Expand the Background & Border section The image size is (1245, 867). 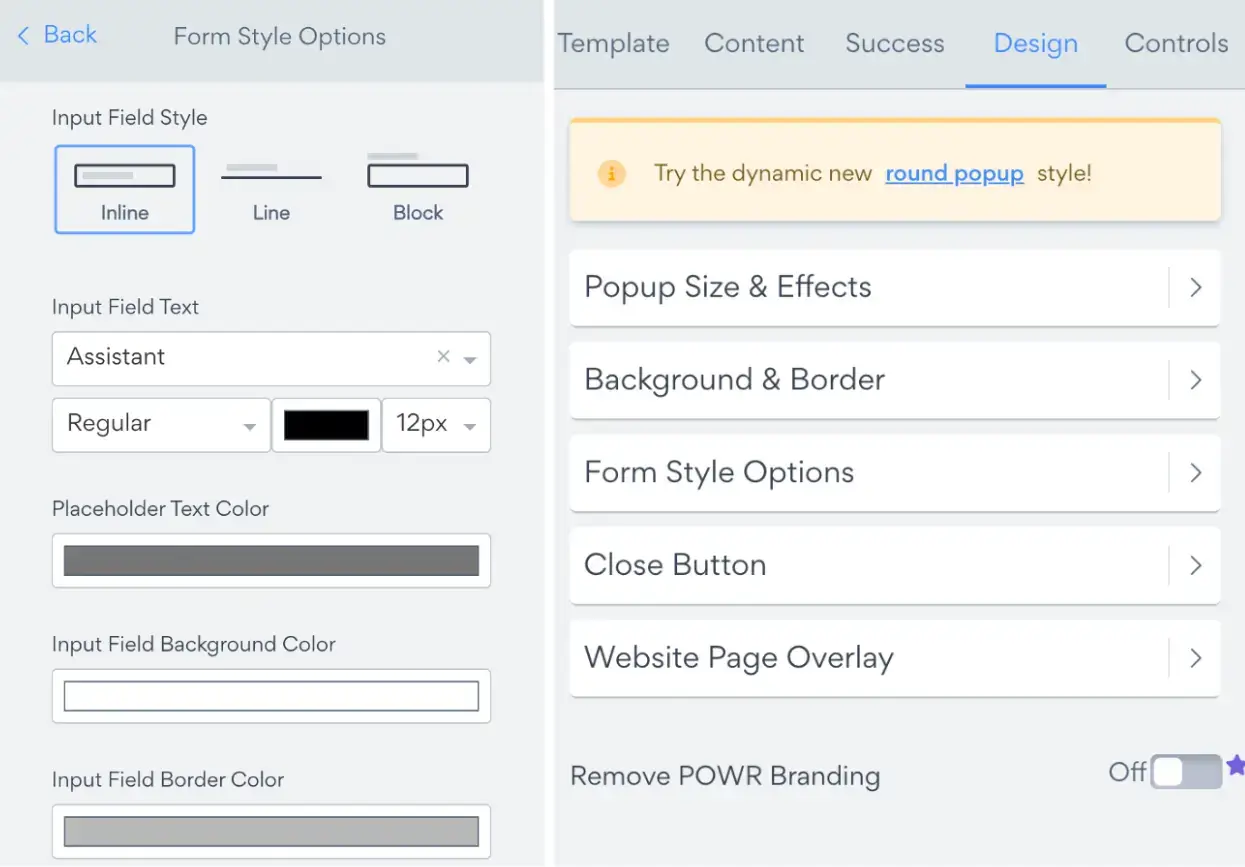tap(895, 380)
